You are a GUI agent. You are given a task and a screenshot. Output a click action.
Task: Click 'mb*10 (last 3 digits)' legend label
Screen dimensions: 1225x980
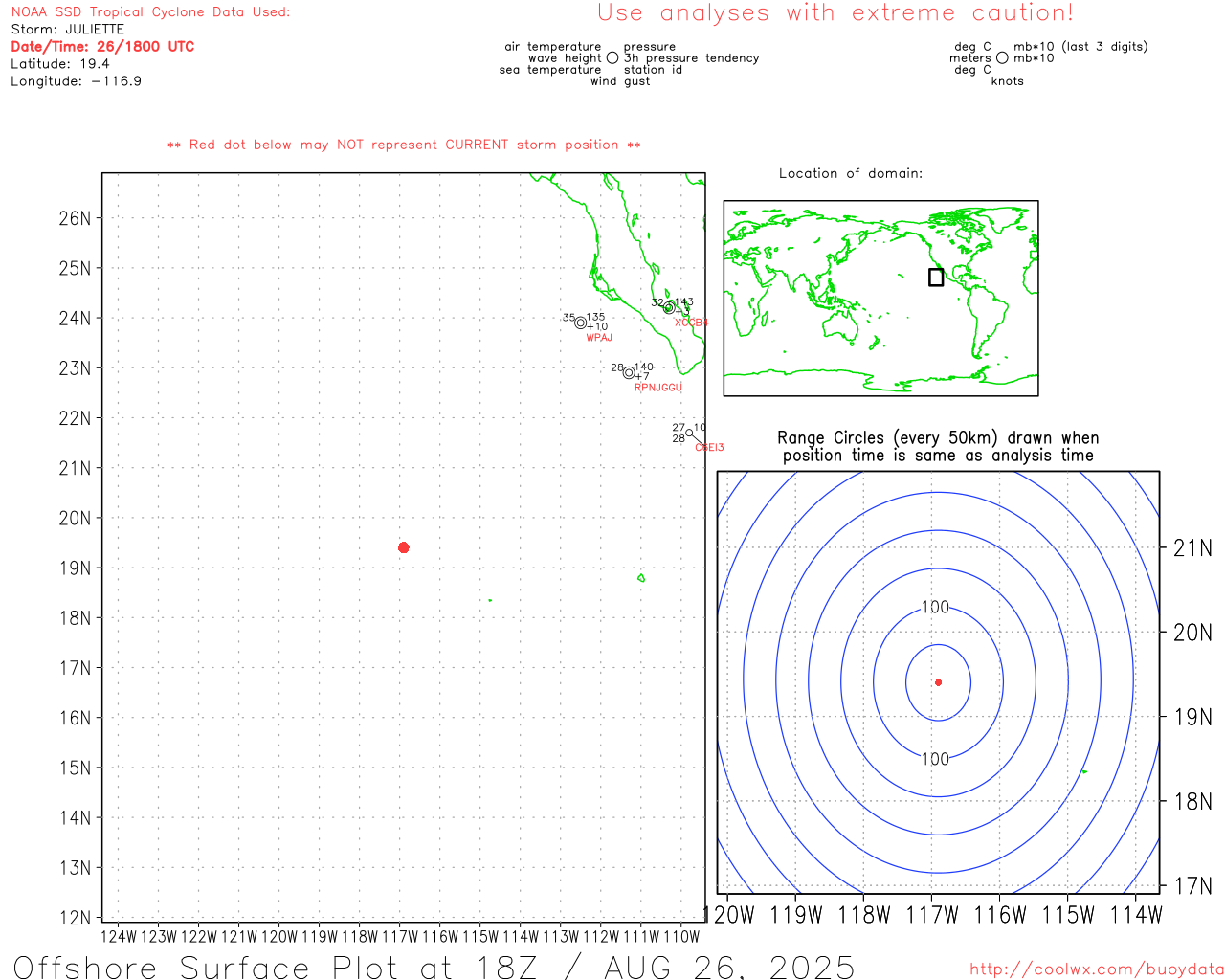(x=1080, y=46)
